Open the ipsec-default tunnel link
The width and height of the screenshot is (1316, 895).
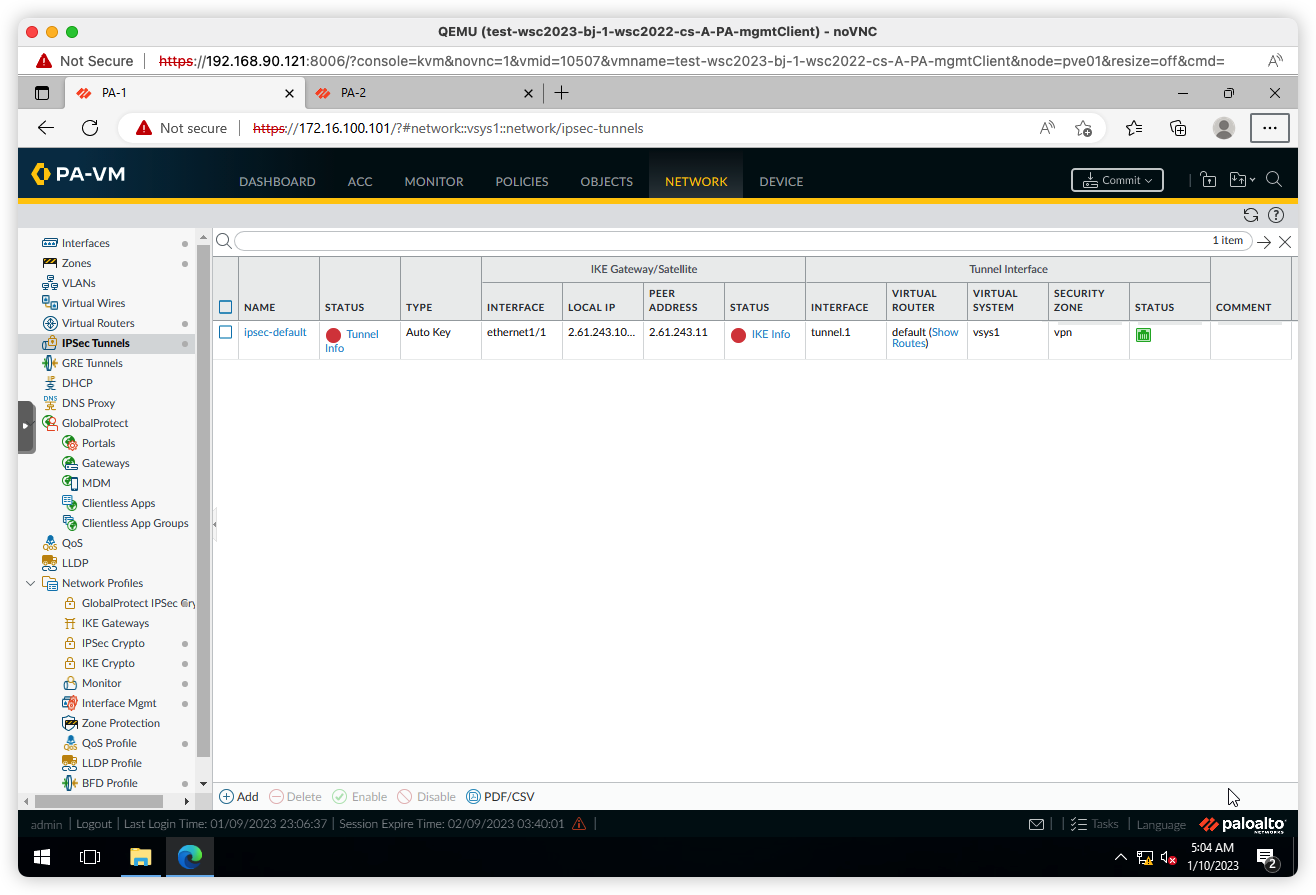(275, 332)
